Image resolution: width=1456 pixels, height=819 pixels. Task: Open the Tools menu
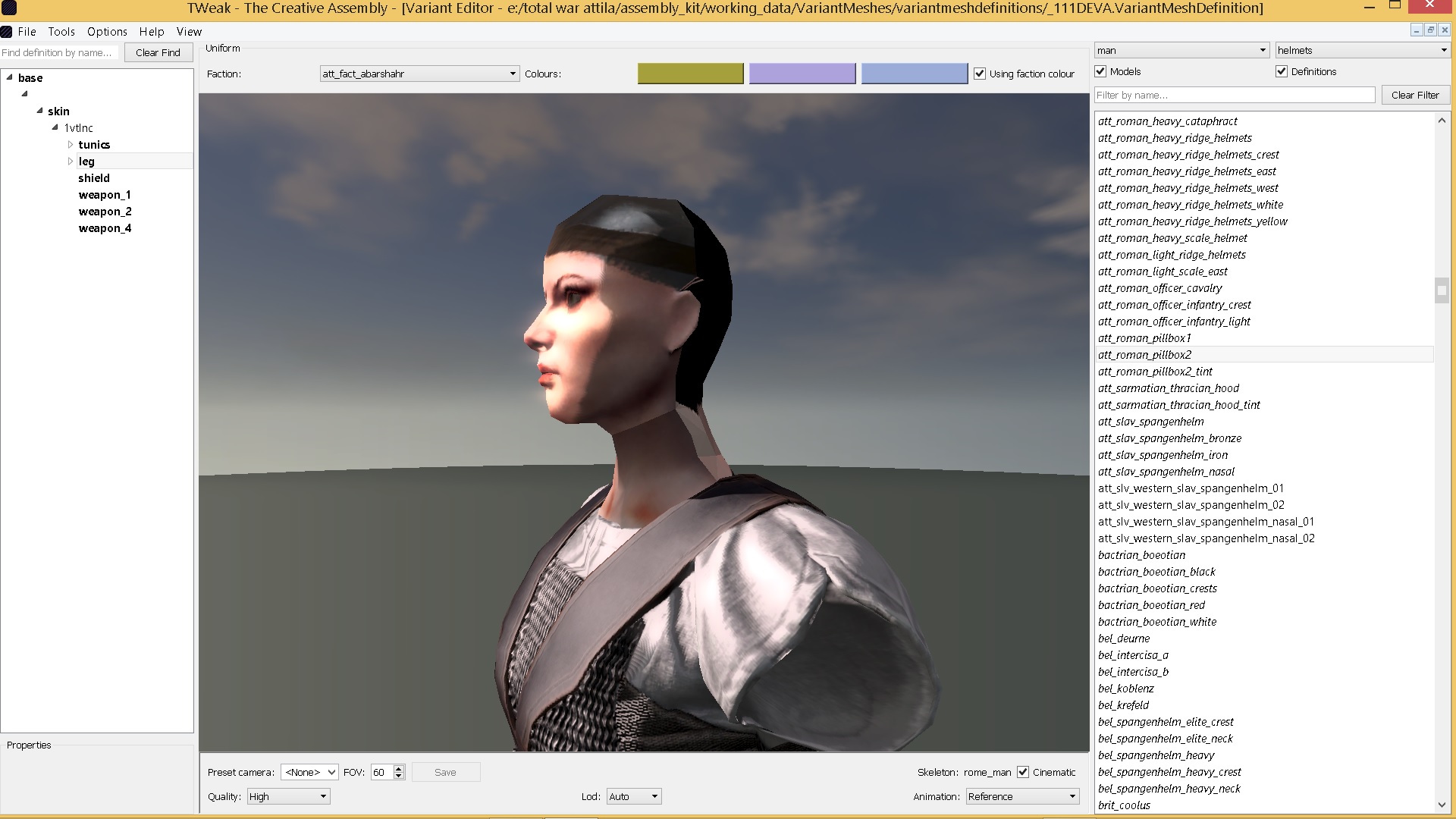(61, 32)
